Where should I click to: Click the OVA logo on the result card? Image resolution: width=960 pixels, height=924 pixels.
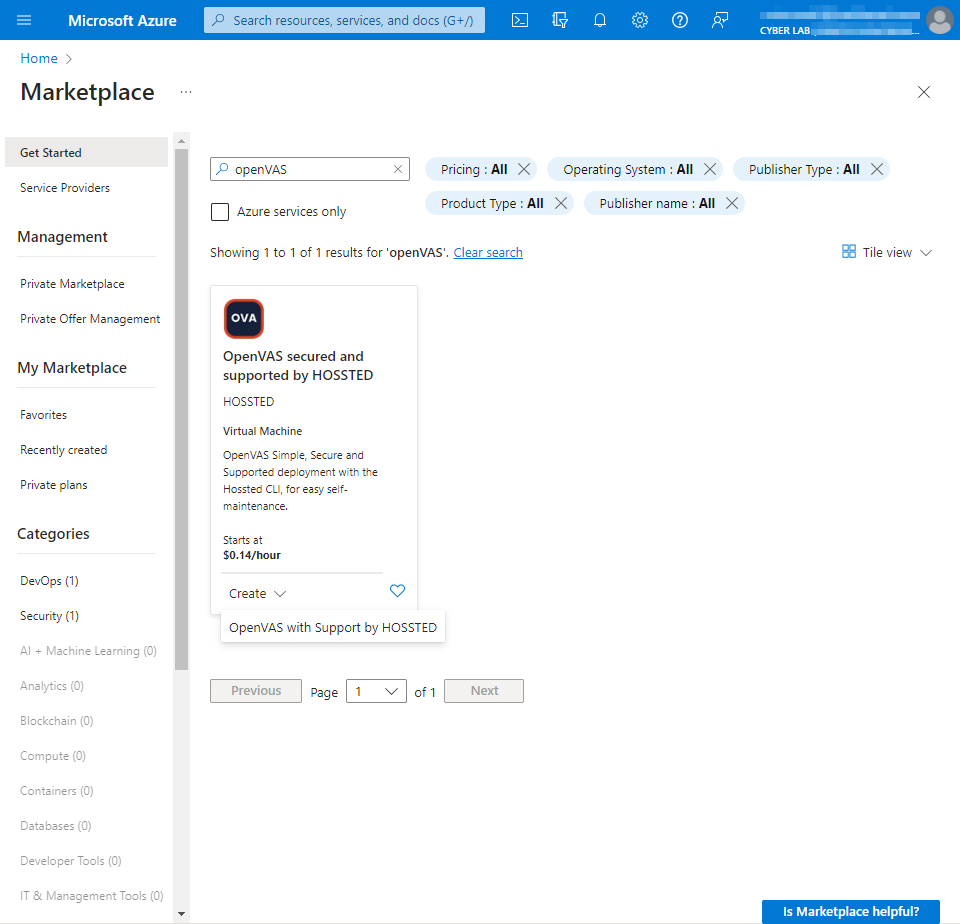(244, 318)
